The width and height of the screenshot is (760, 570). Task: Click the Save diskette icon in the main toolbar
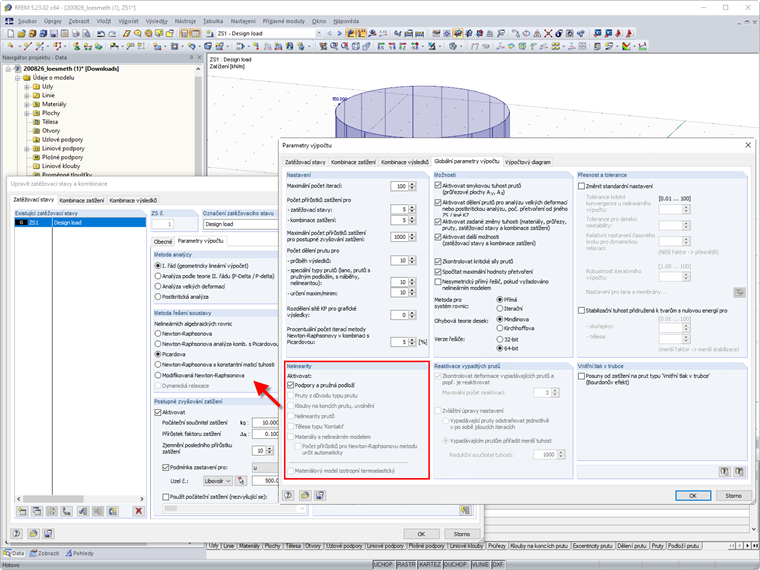(x=54, y=33)
